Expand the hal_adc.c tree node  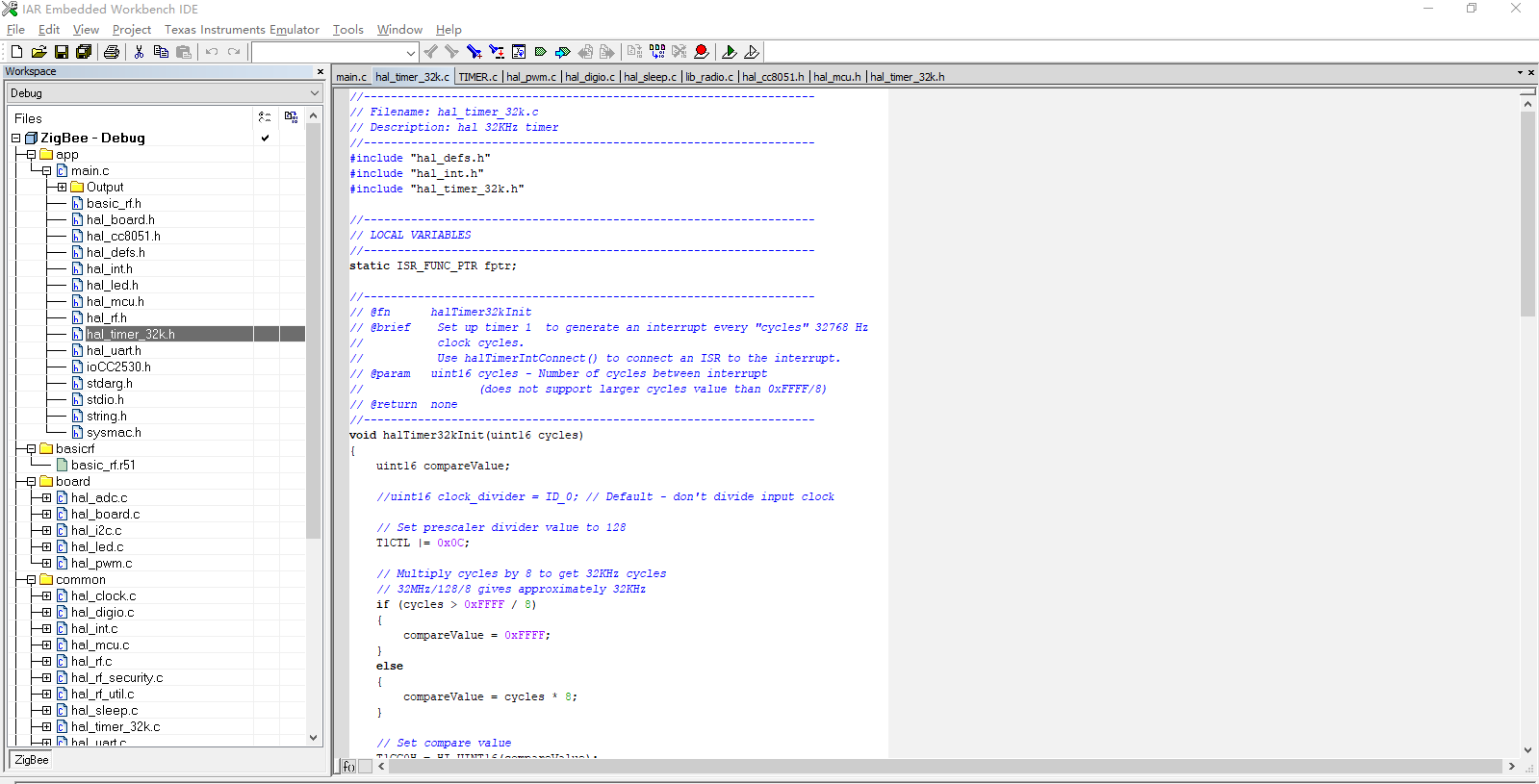click(x=47, y=498)
